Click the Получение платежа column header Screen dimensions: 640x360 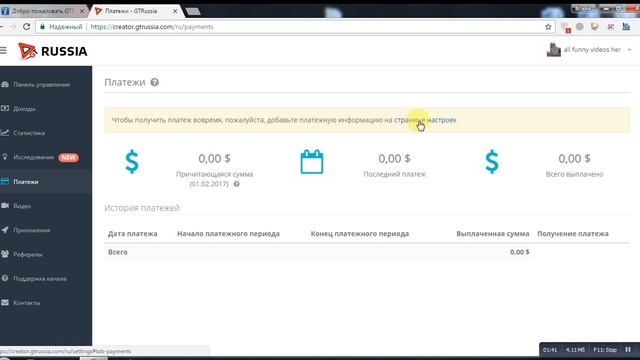[x=573, y=234]
